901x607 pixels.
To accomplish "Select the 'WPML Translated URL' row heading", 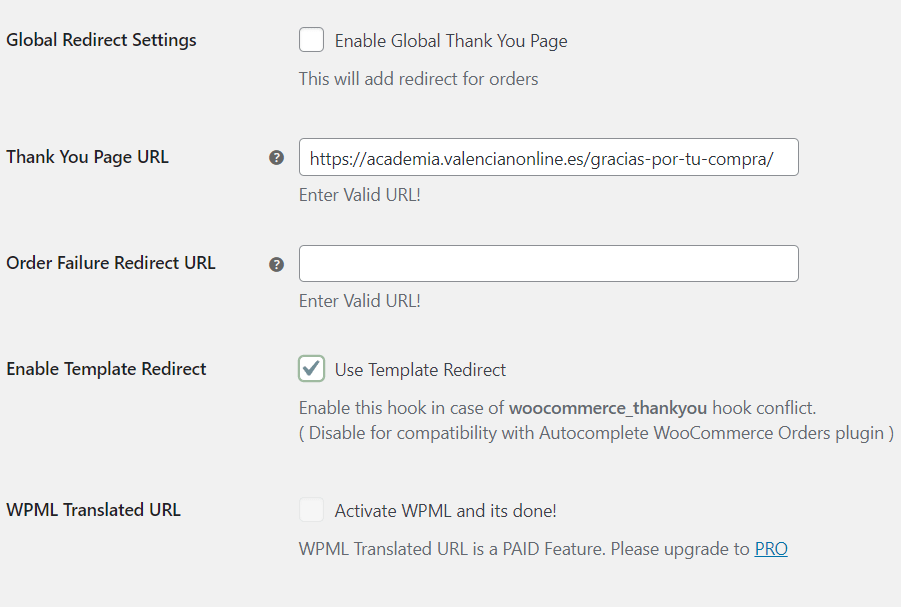I will (x=94, y=510).
